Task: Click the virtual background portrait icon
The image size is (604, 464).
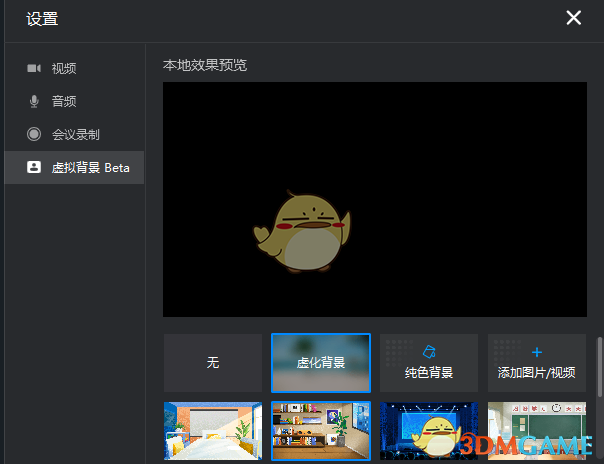Action: (x=34, y=167)
